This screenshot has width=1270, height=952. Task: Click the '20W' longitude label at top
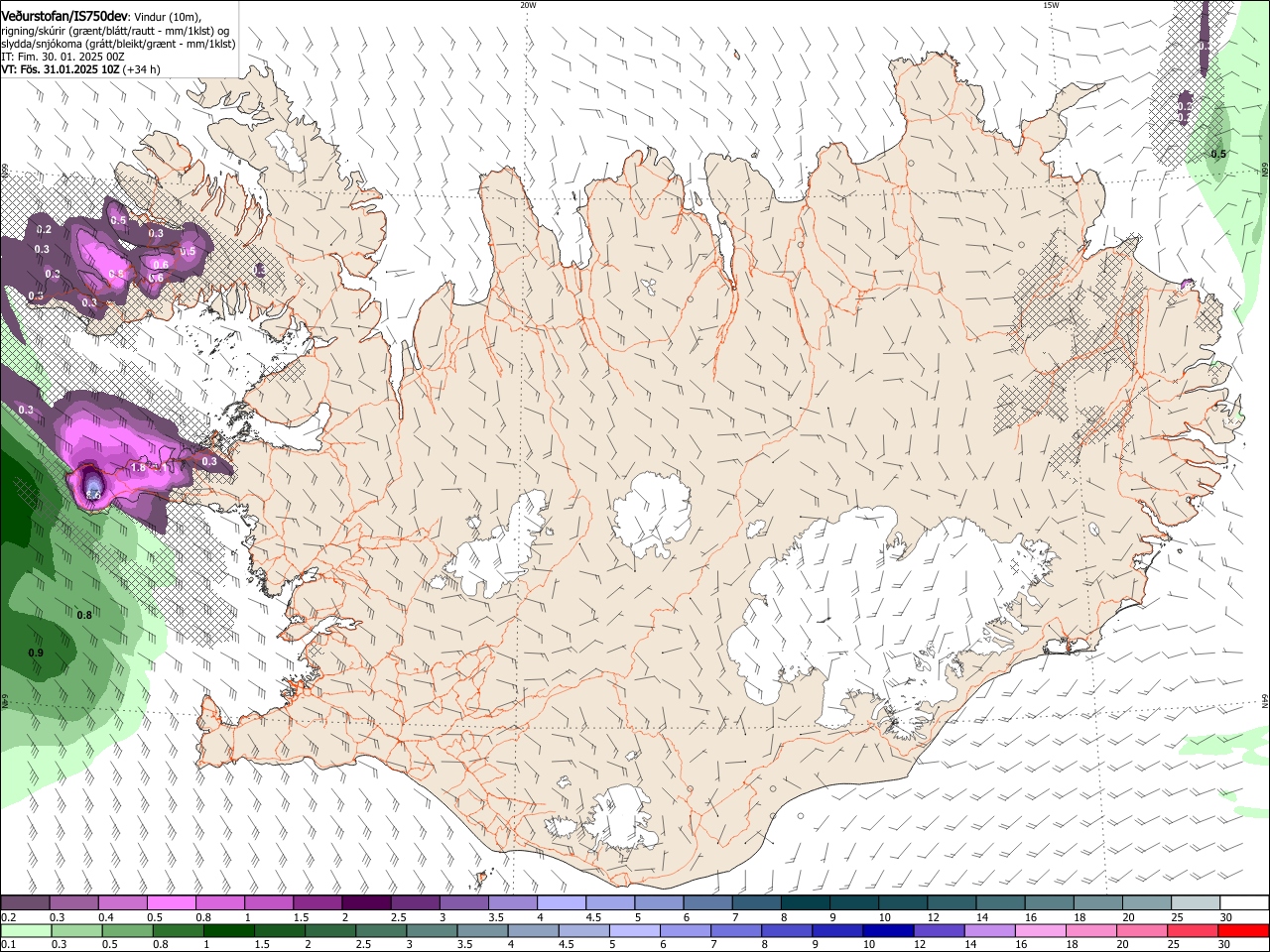click(x=528, y=4)
